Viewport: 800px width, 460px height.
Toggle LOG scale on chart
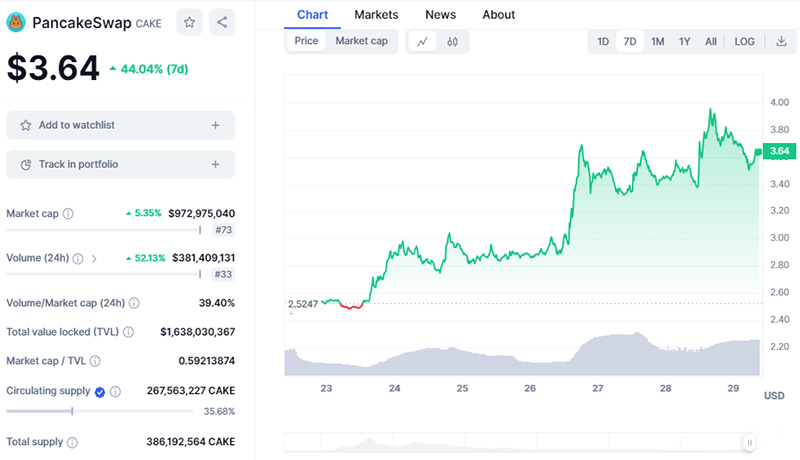pyautogui.click(x=744, y=41)
